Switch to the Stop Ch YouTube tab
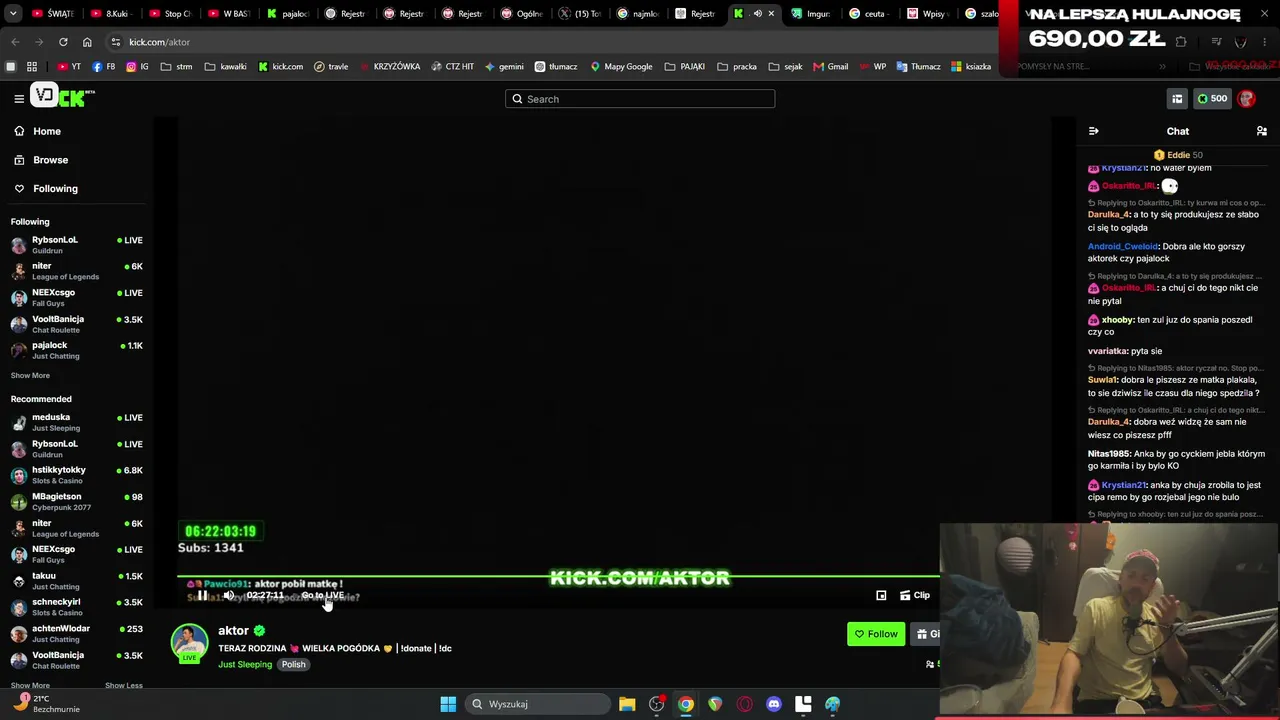This screenshot has width=1280, height=720. [171, 14]
